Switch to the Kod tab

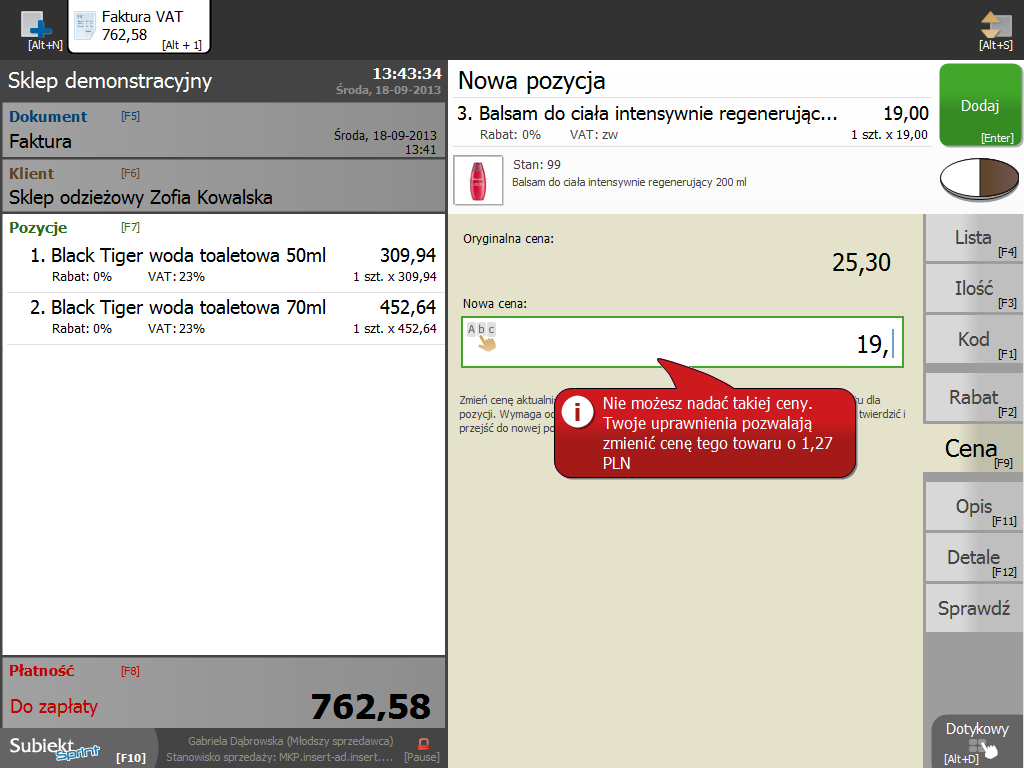[974, 340]
